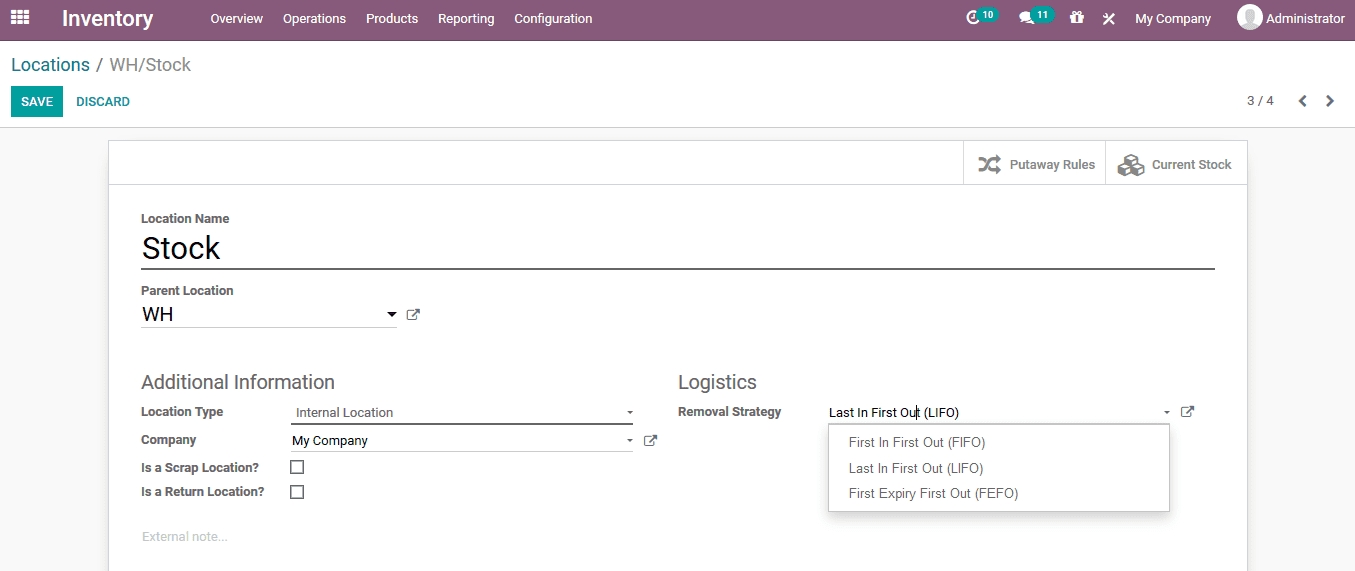Choose First Expiry First Out (FEFO) option
The height and width of the screenshot is (571, 1355).
point(932,493)
